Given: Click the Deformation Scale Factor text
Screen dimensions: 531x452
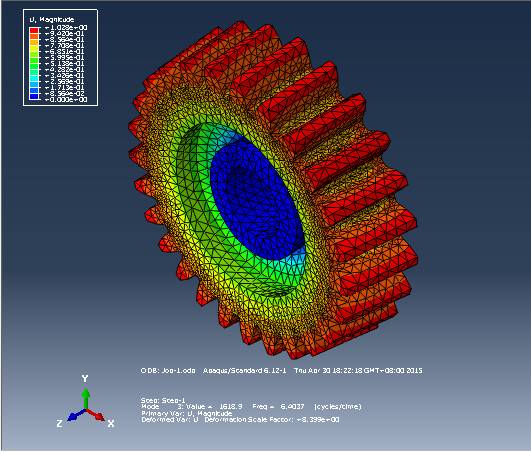Looking at the screenshot, I should (x=272, y=420).
